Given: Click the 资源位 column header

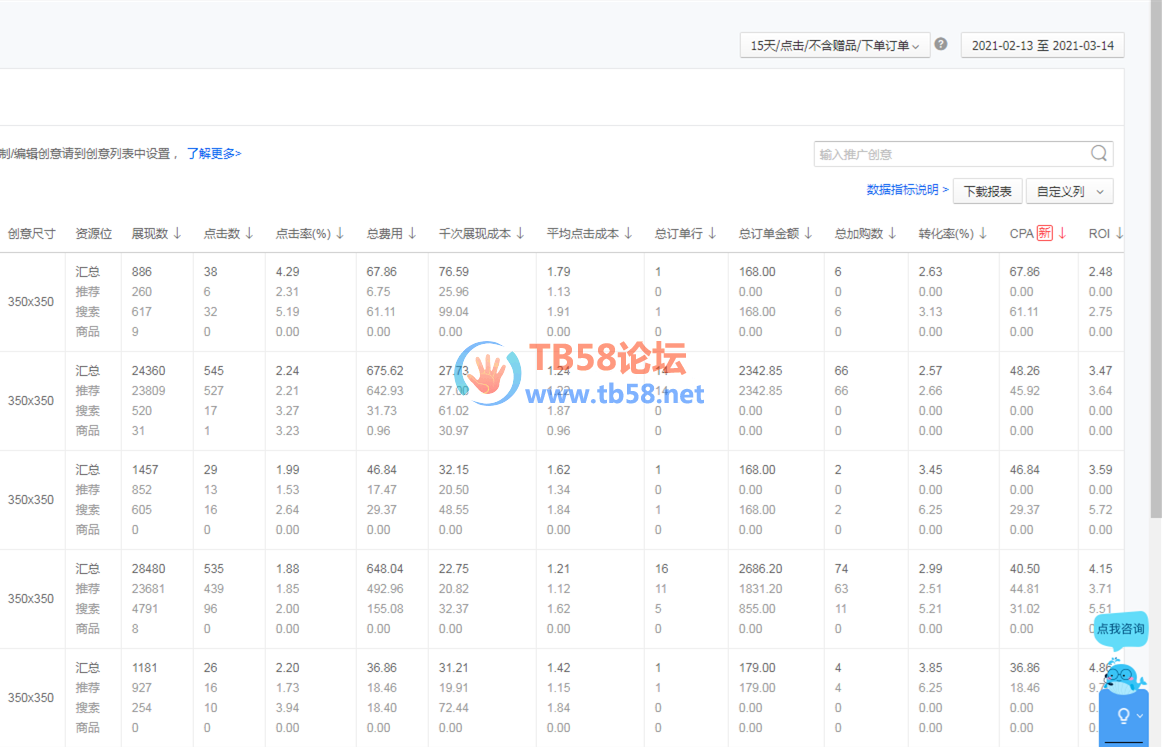Looking at the screenshot, I should tap(93, 233).
